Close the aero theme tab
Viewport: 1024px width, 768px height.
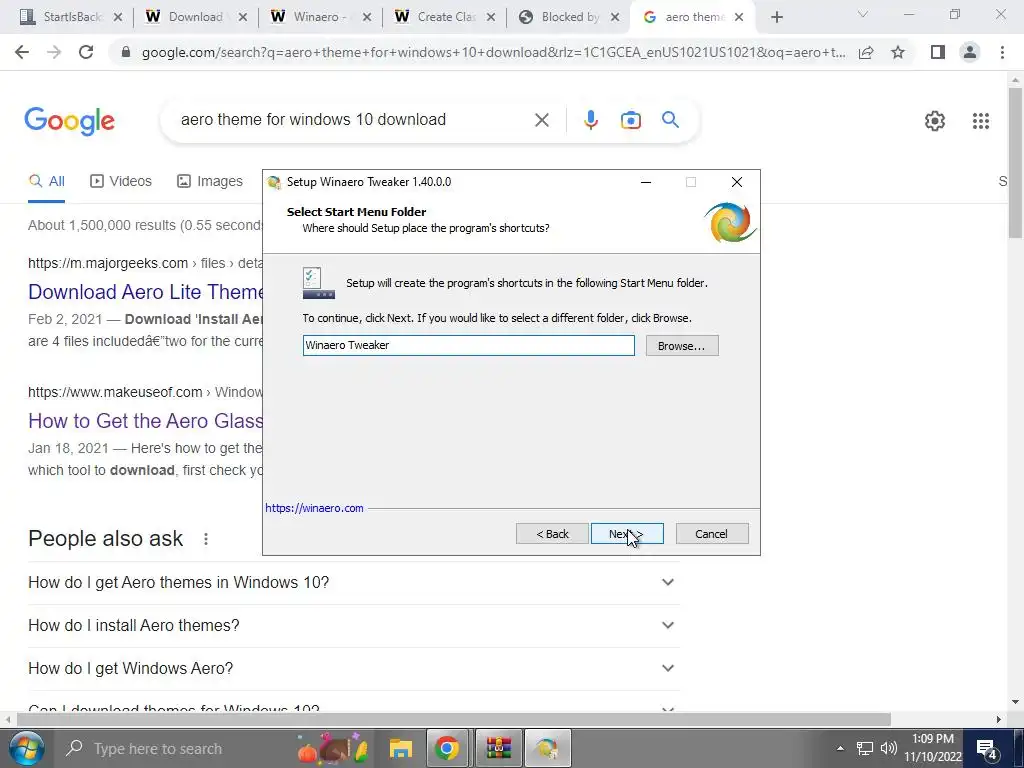739,17
